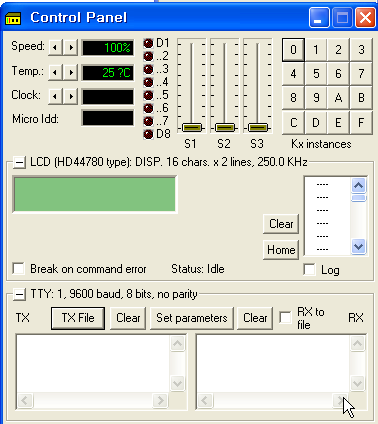Screen dimensions: 378x424
Task: Click keypad key 7
Action: (x=361, y=74)
